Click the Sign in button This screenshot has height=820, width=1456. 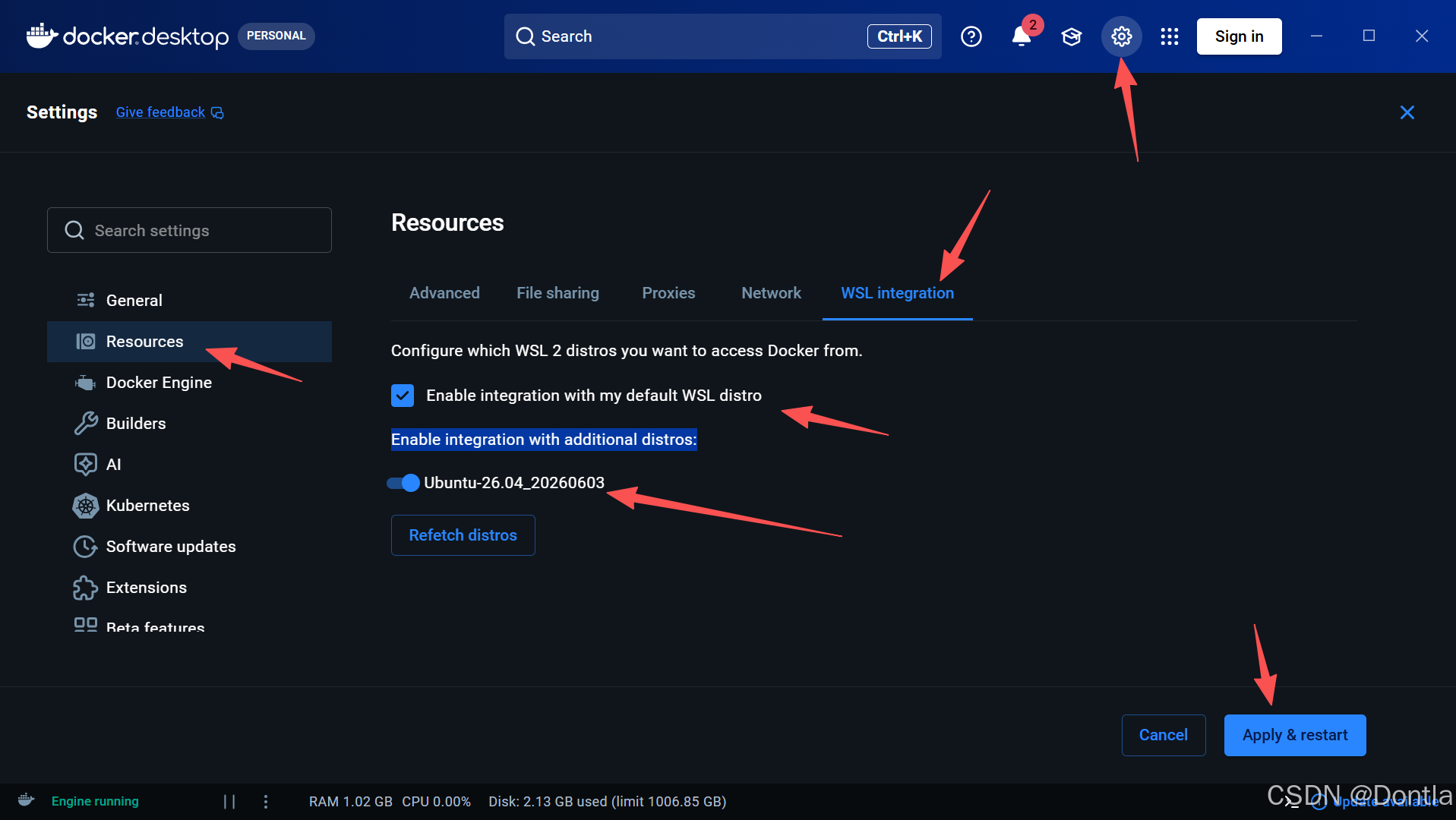[1239, 36]
